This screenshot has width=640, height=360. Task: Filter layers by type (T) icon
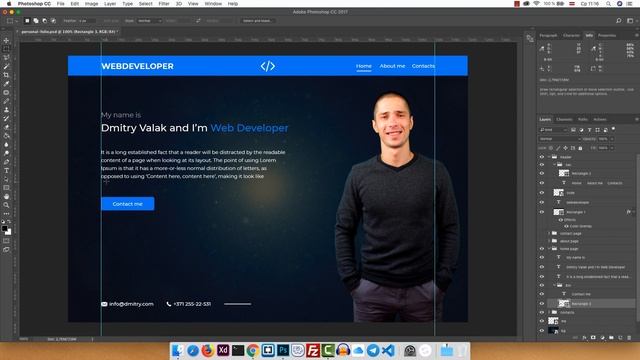(589, 130)
